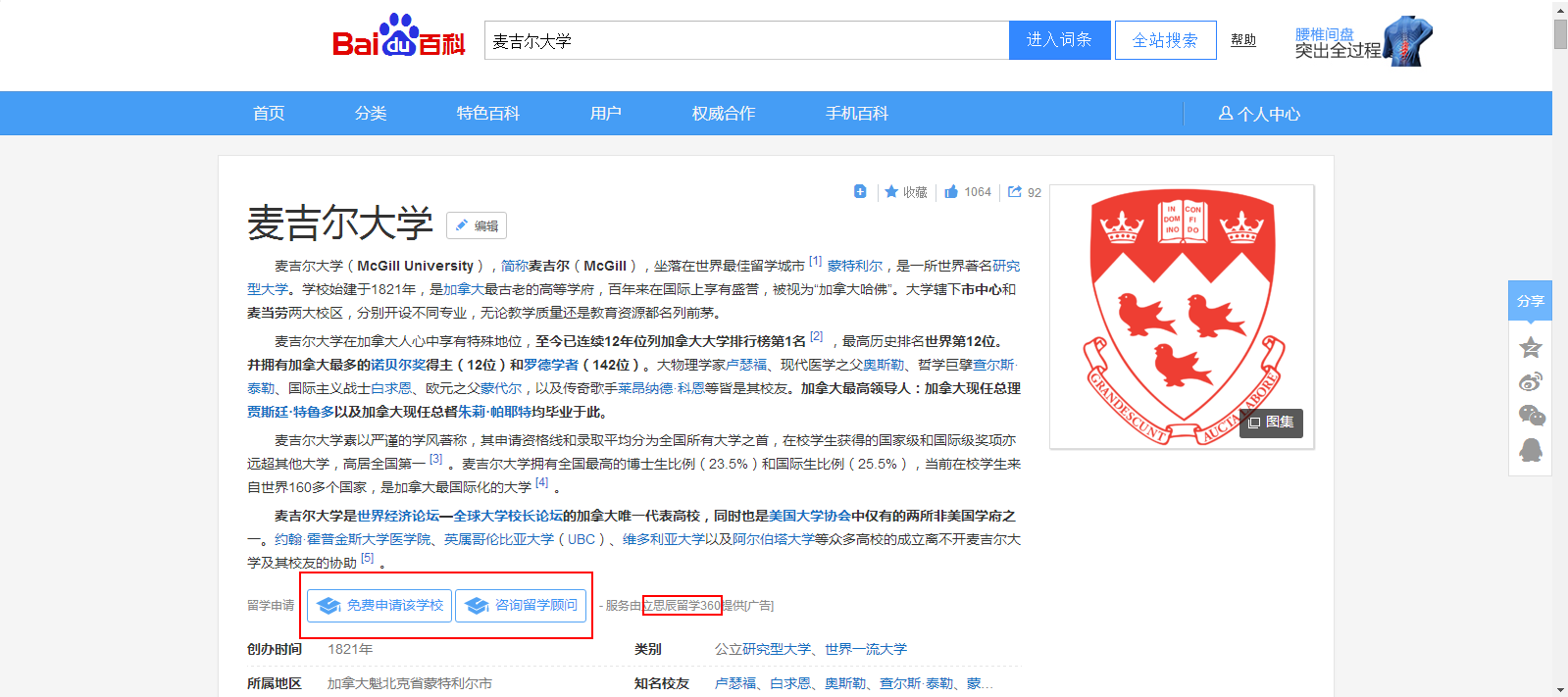Click the search input with 麦吉尔大学
1568x697 pixels.
(x=746, y=40)
